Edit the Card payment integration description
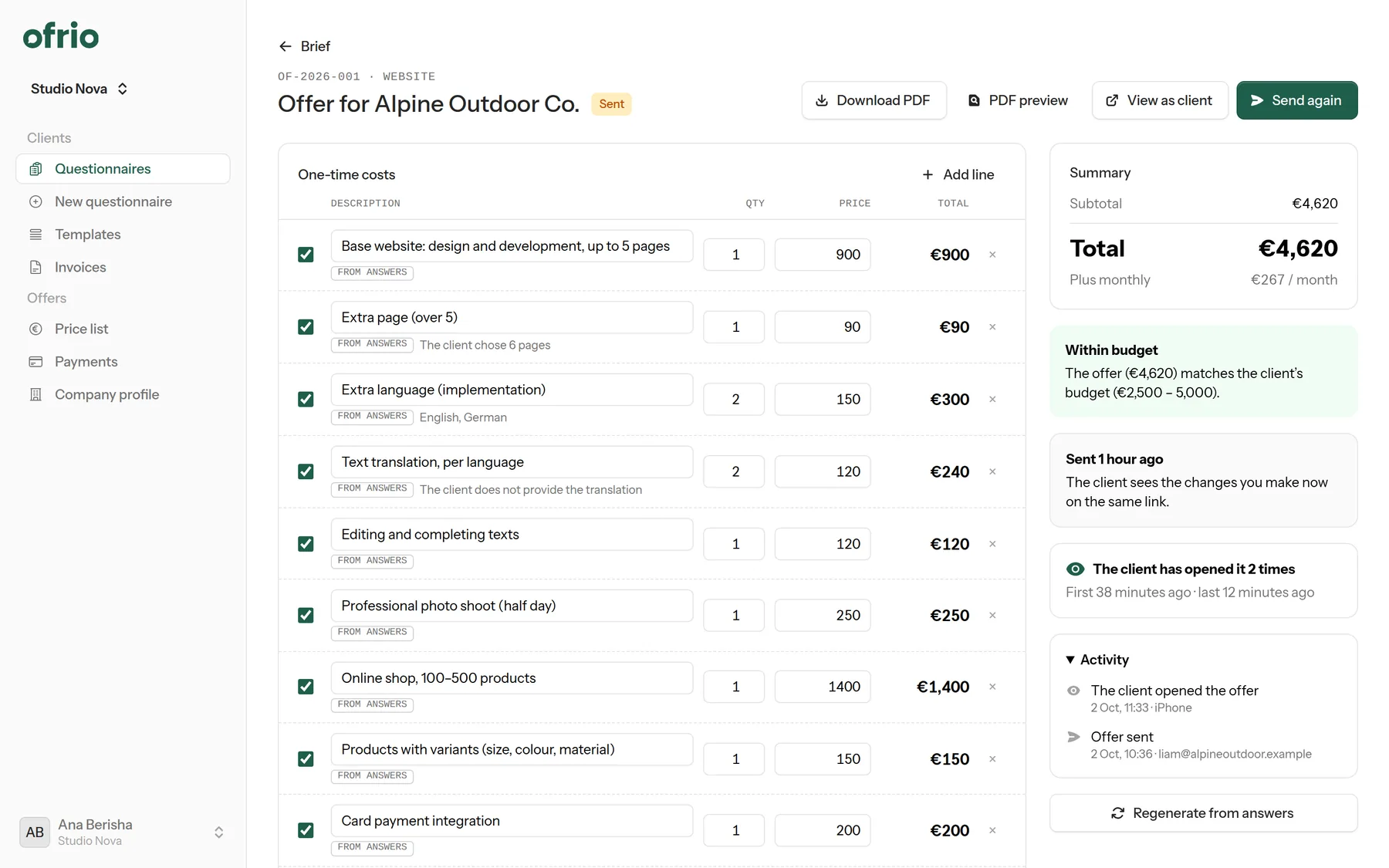The image size is (1389, 868). tap(512, 821)
